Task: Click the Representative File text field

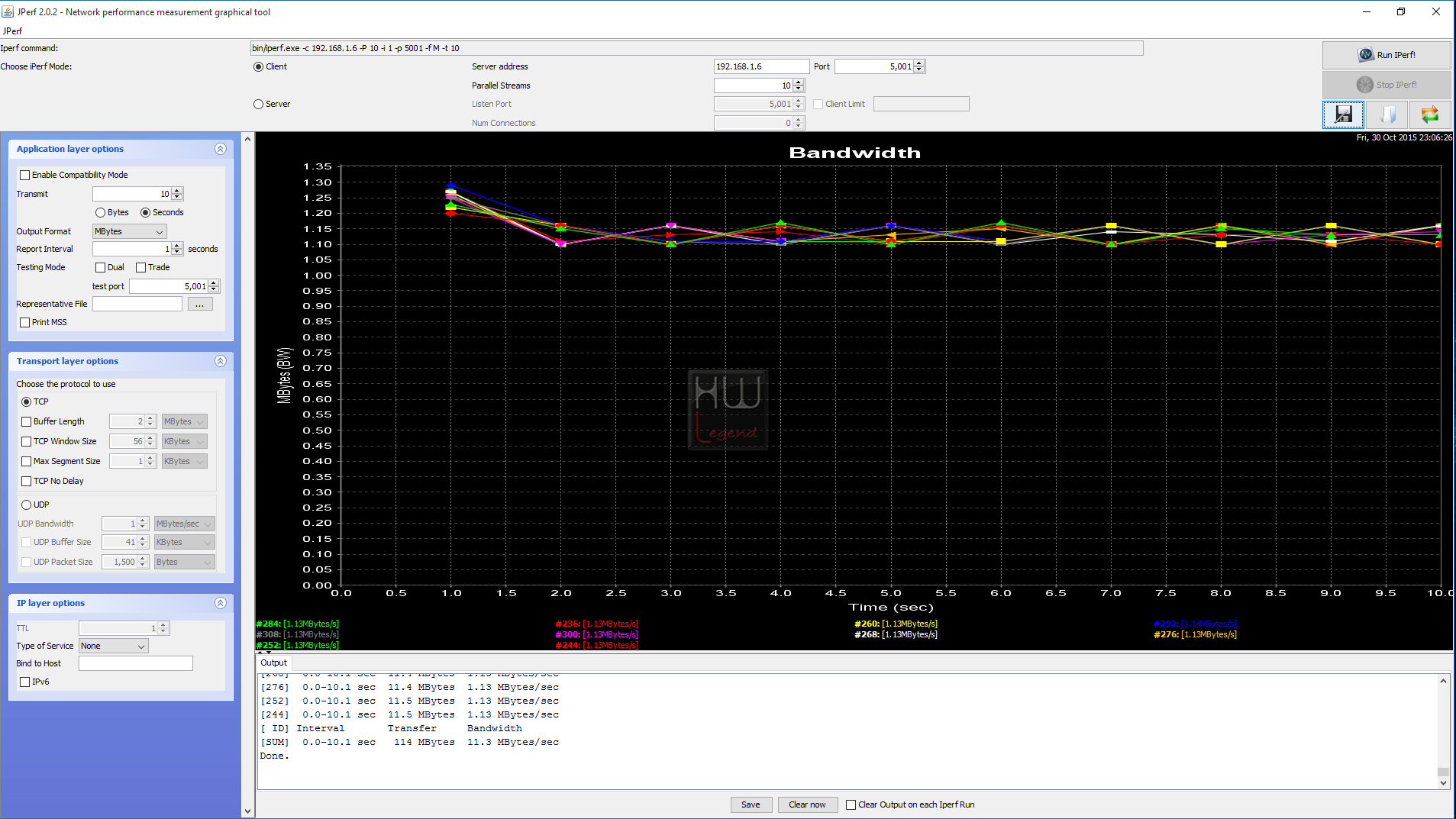Action: [x=137, y=304]
